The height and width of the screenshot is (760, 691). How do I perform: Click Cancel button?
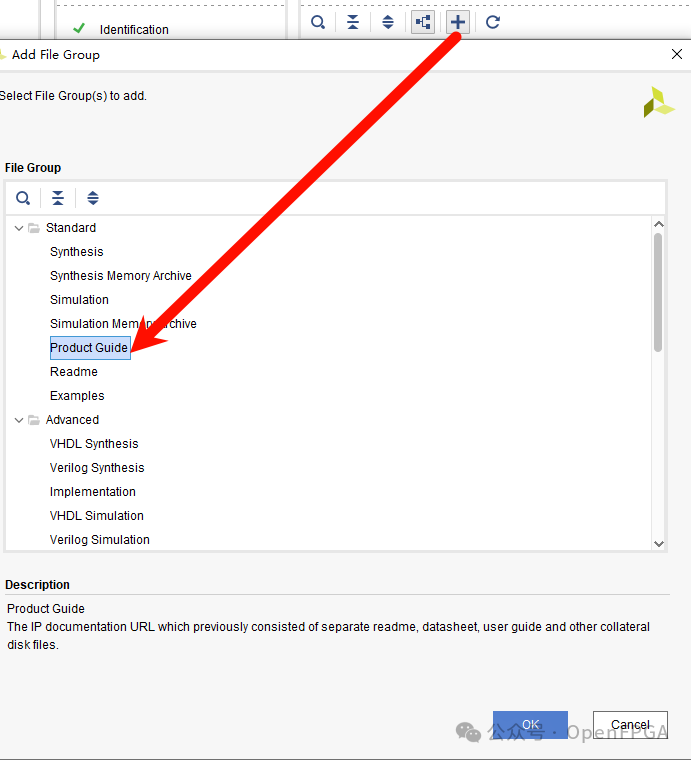click(630, 725)
